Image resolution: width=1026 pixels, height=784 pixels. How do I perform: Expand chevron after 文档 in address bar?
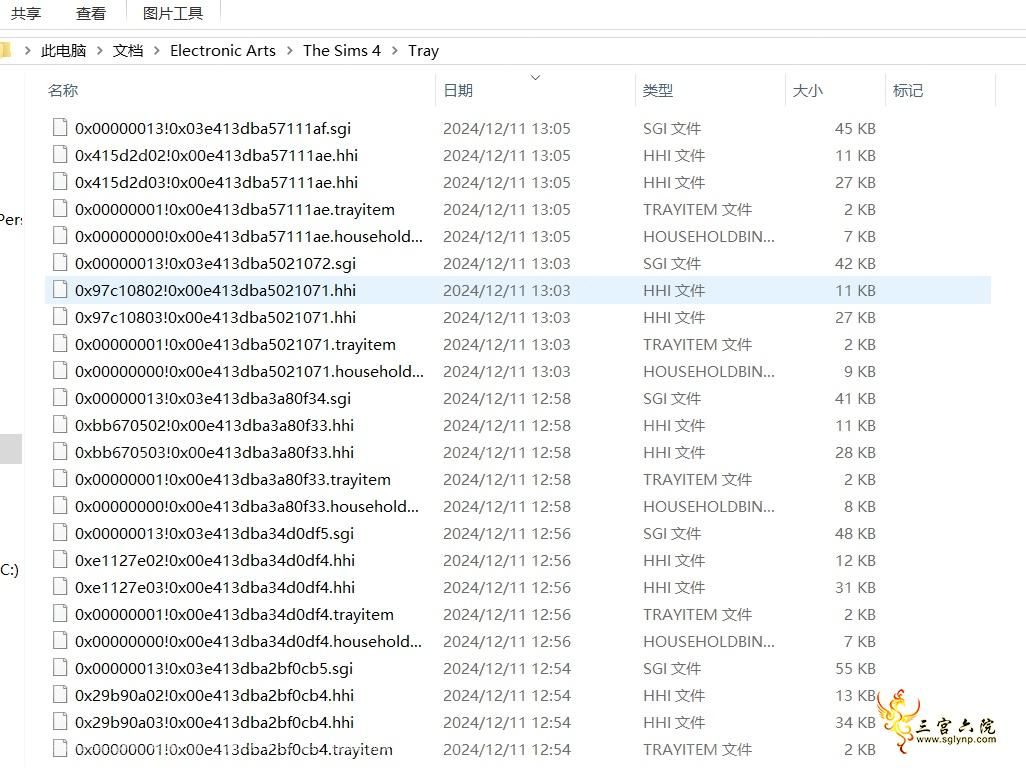156,50
